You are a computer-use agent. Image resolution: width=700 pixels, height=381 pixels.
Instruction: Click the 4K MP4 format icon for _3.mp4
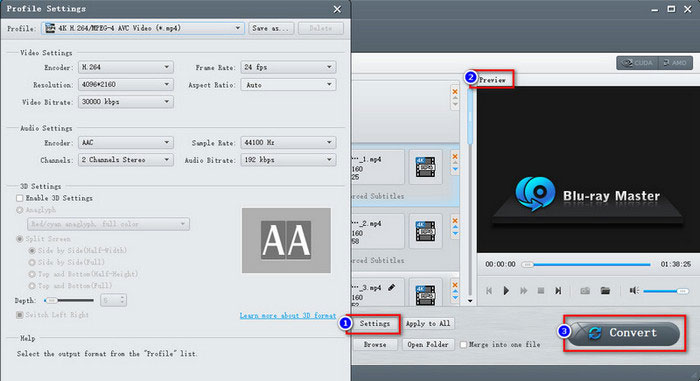425,295
